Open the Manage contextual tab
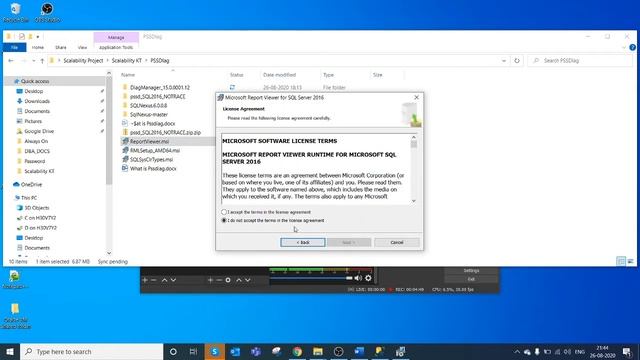This screenshot has width=640, height=360. 116,37
